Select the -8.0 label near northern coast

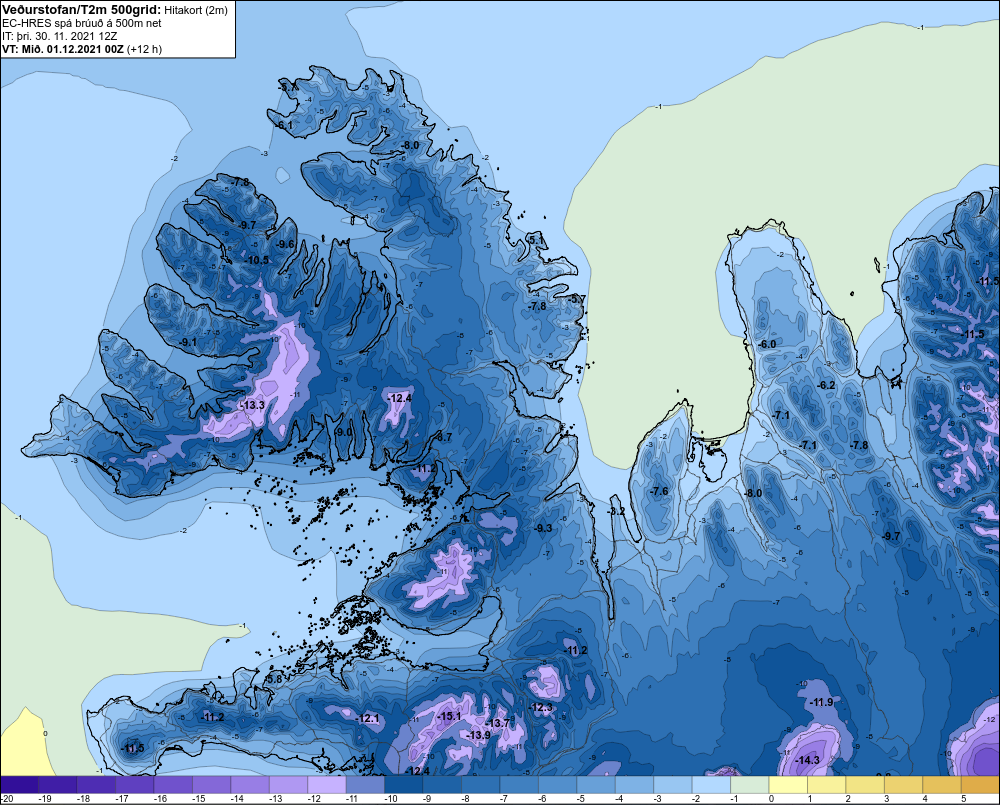410,145
